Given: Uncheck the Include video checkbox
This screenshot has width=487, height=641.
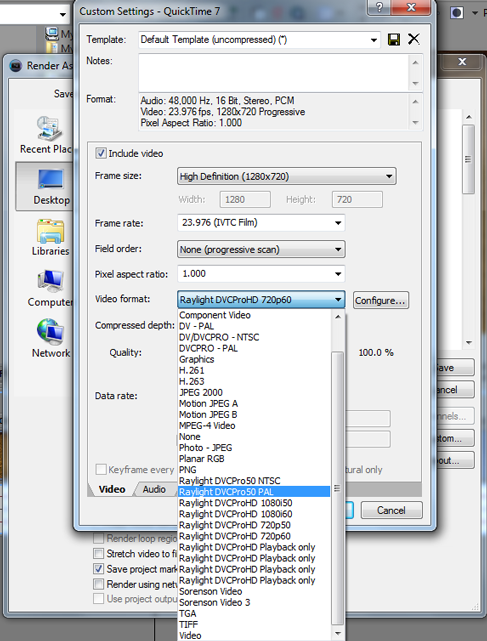Looking at the screenshot, I should point(100,153).
